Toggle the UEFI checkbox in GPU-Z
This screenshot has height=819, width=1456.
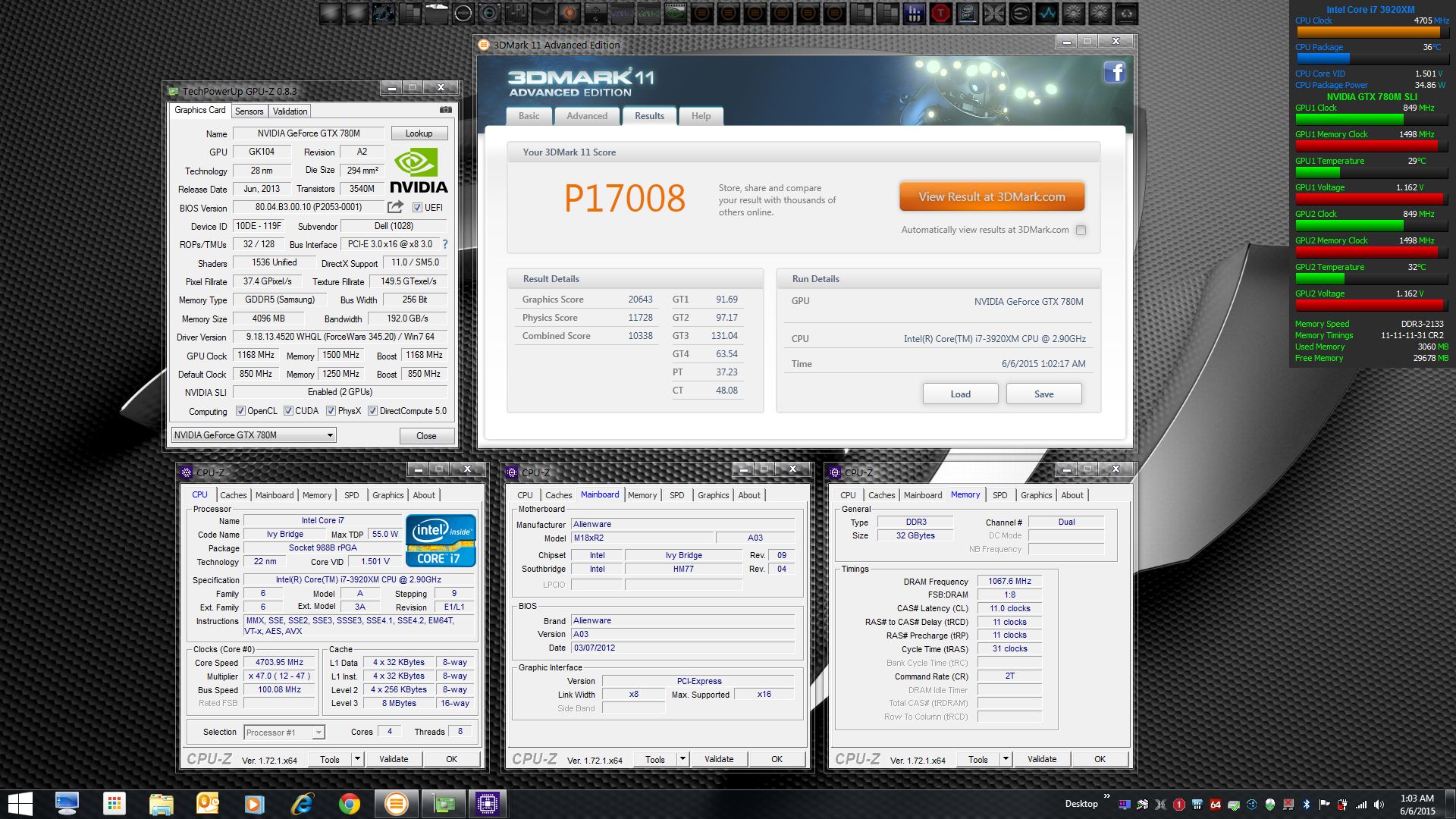coord(417,207)
